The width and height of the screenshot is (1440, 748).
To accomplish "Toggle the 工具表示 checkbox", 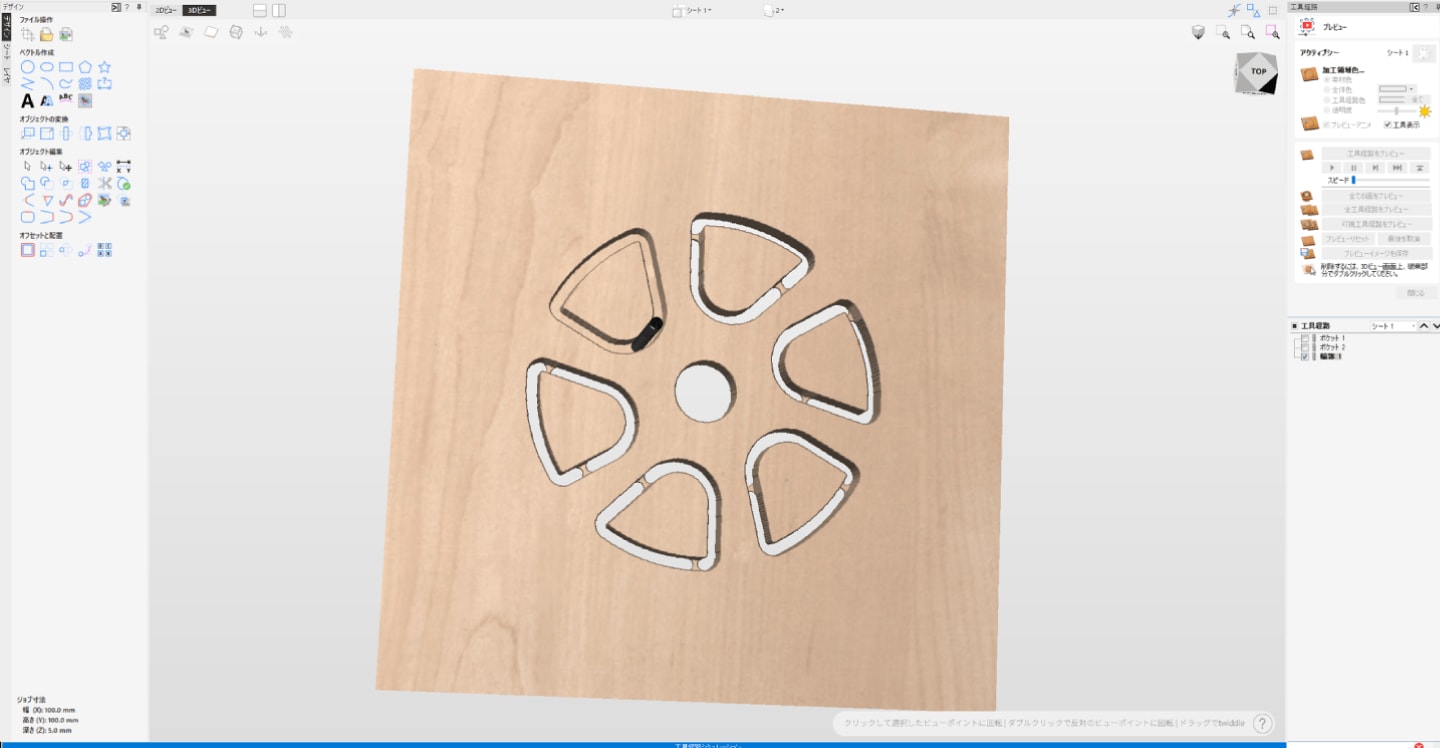I will [x=1387, y=125].
